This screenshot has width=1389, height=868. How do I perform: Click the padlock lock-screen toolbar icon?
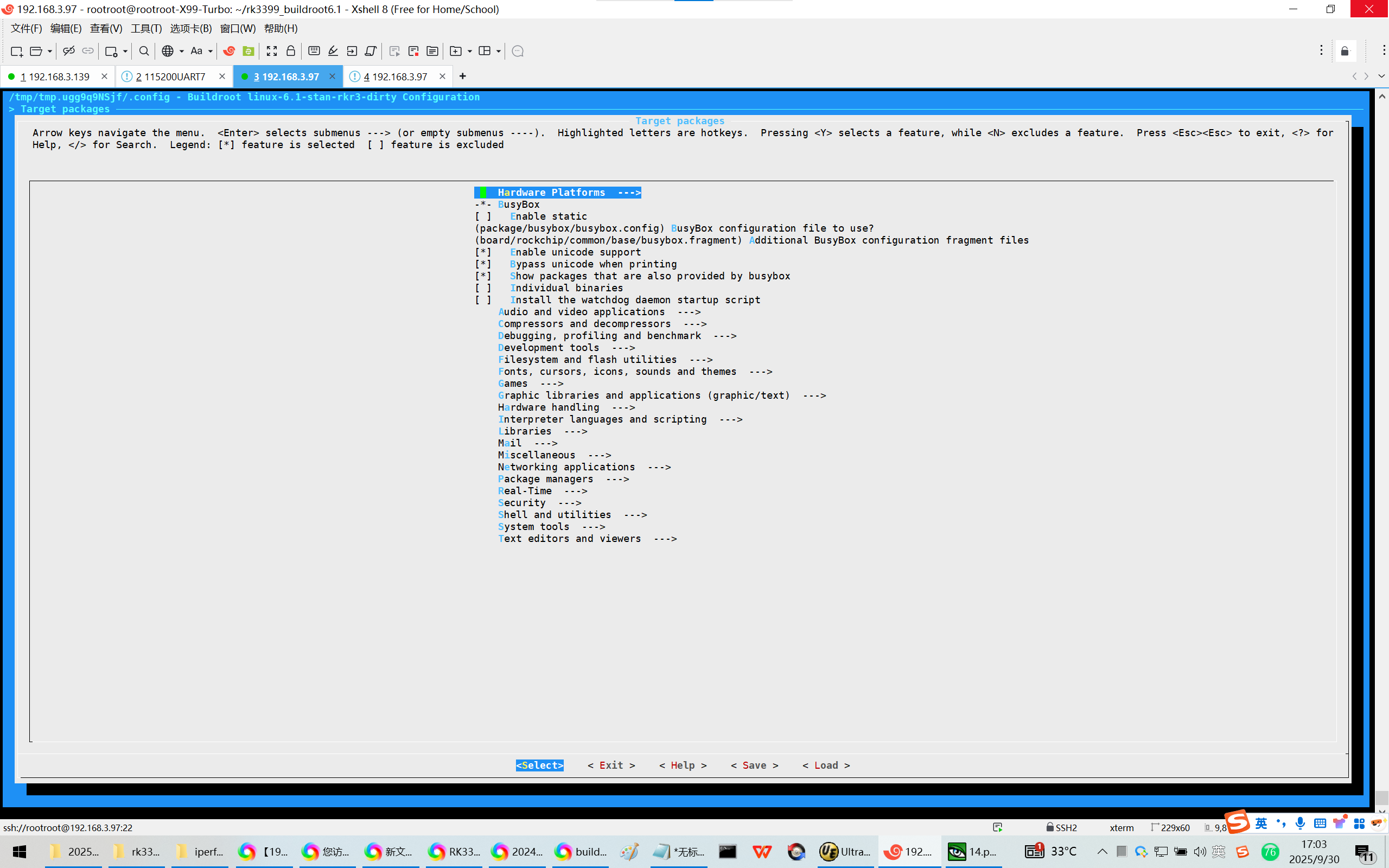(290, 51)
